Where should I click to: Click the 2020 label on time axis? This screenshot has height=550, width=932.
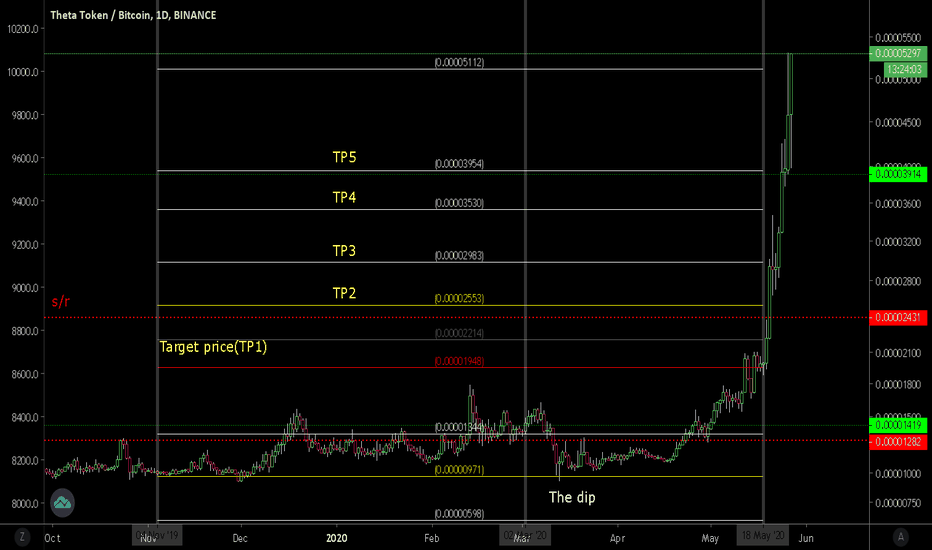[x=336, y=538]
